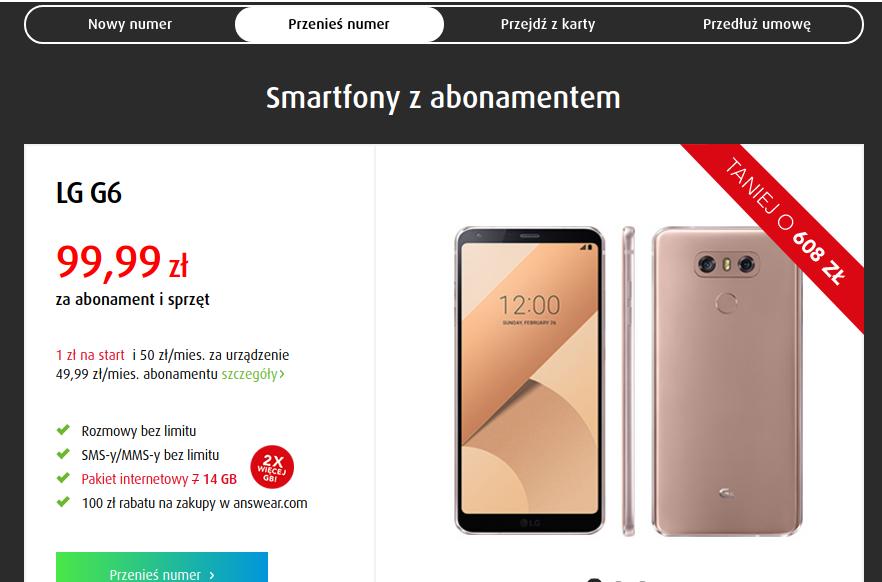Open the Przedłuż umowę tab
Viewport: 882px width, 582px height.
point(757,24)
